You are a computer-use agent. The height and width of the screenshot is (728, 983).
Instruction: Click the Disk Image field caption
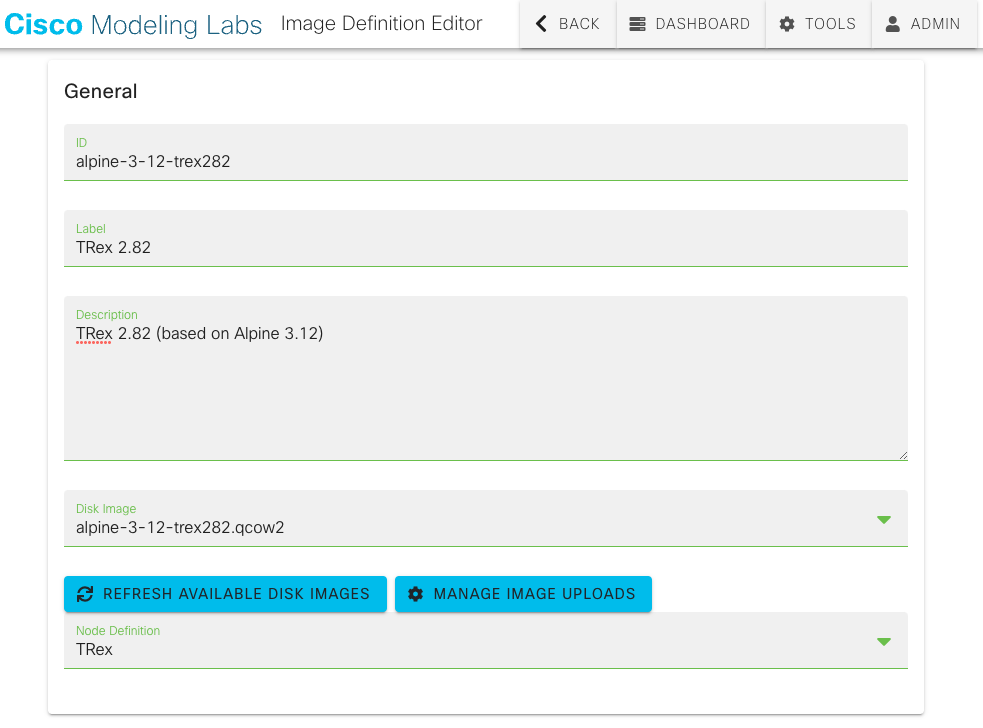point(106,509)
